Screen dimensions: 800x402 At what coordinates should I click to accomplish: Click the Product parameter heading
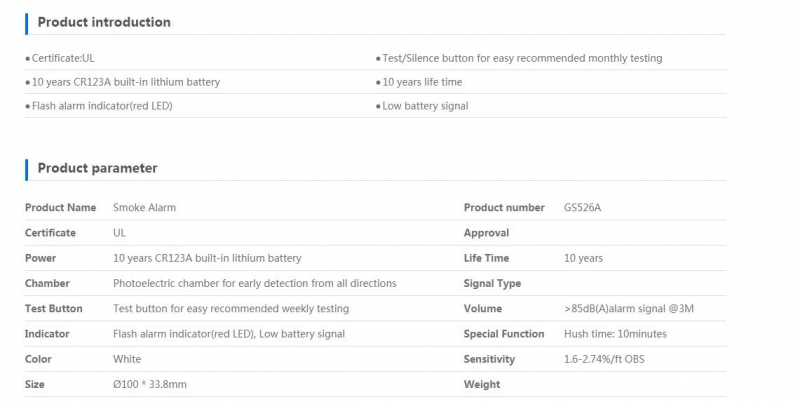[x=97, y=168]
